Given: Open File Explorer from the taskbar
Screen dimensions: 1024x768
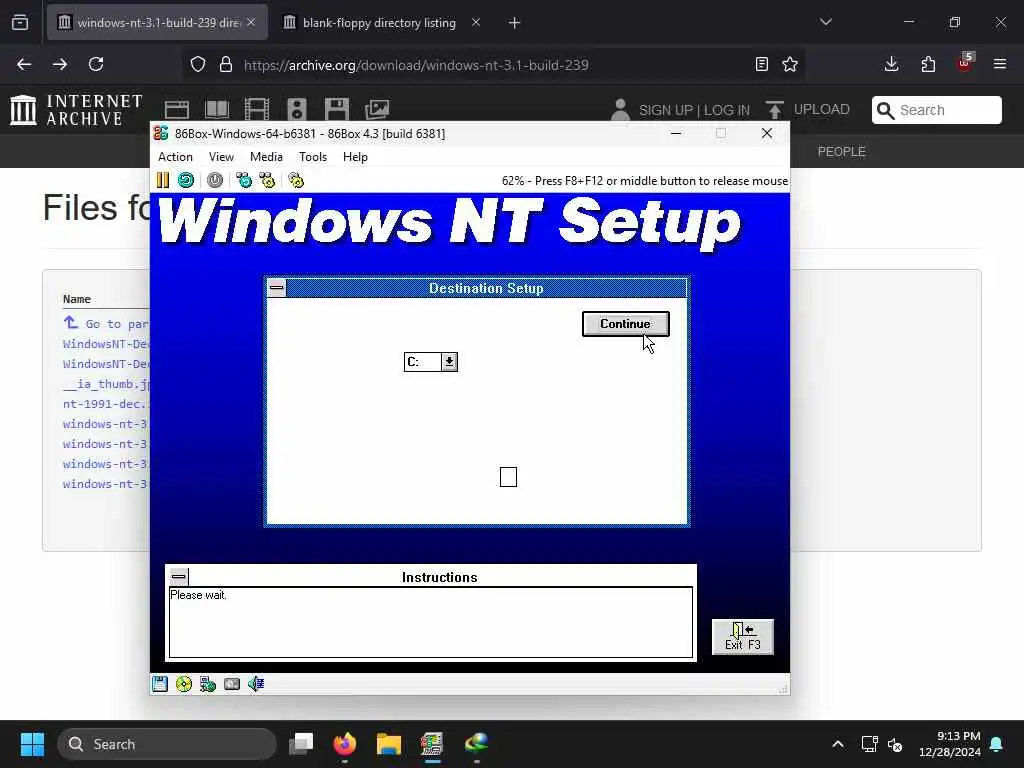Looking at the screenshot, I should coord(389,744).
